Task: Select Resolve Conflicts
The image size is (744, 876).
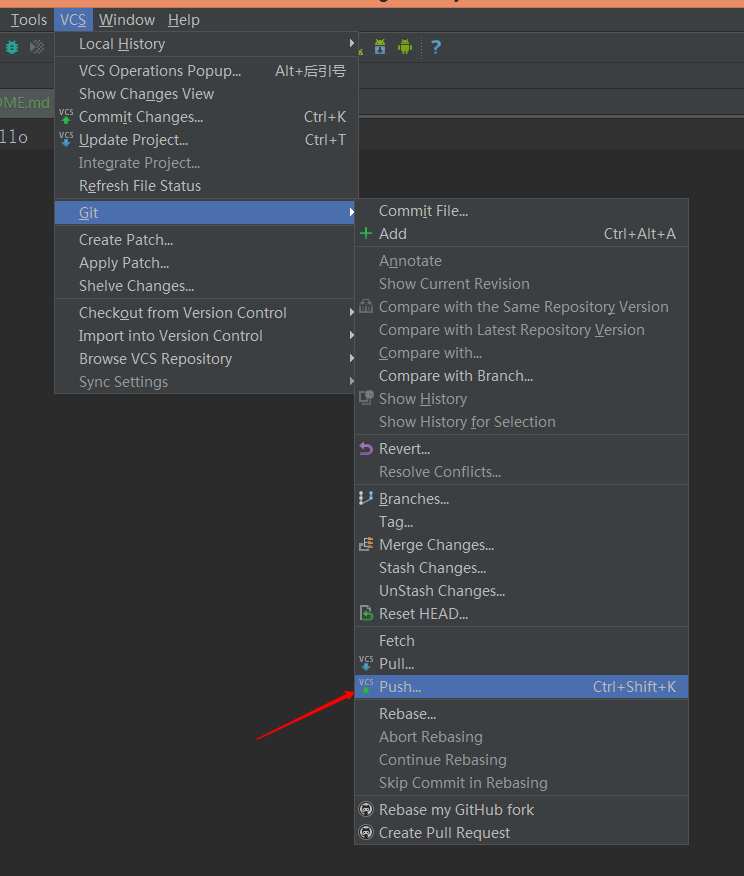Action: (521, 472)
